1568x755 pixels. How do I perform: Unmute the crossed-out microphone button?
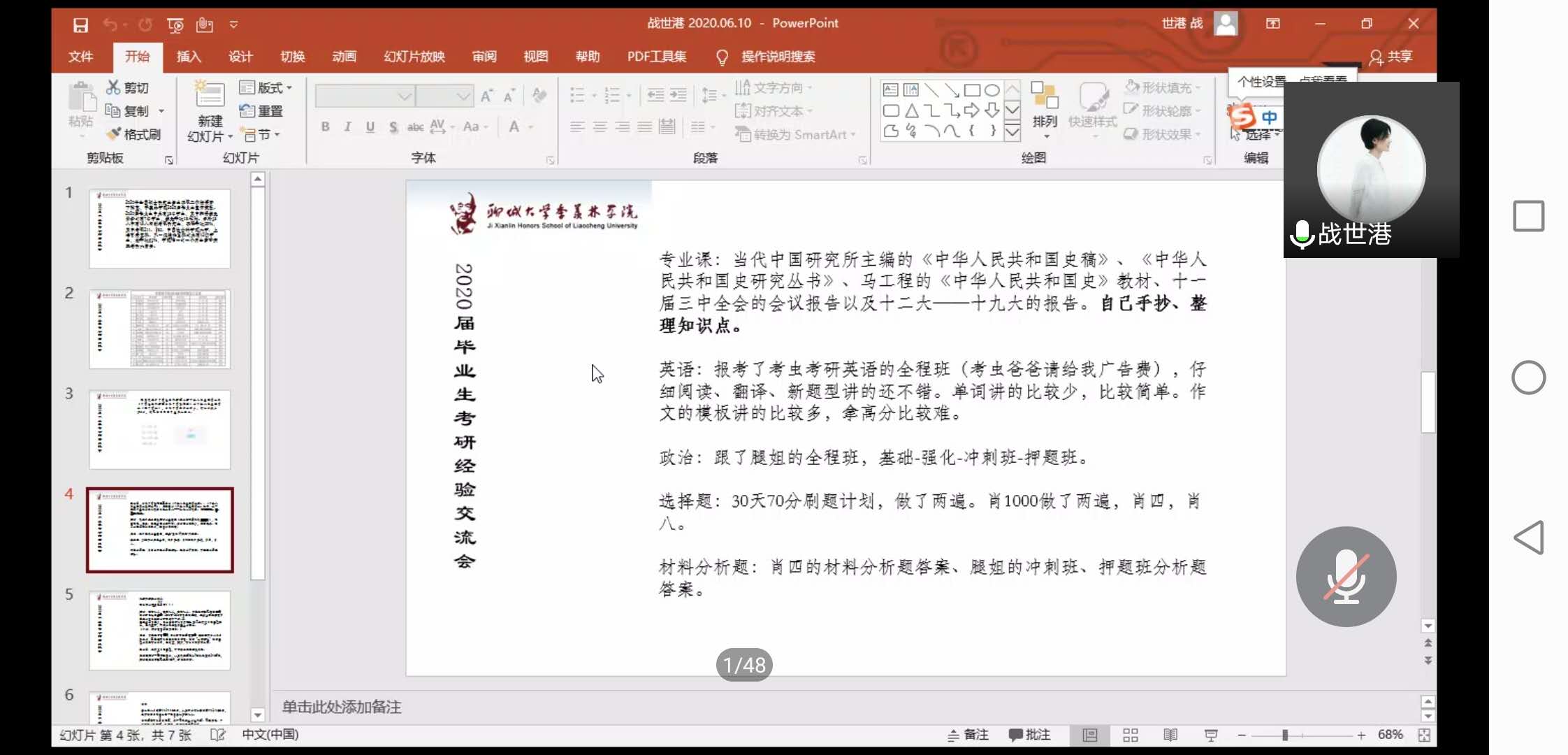point(1346,576)
